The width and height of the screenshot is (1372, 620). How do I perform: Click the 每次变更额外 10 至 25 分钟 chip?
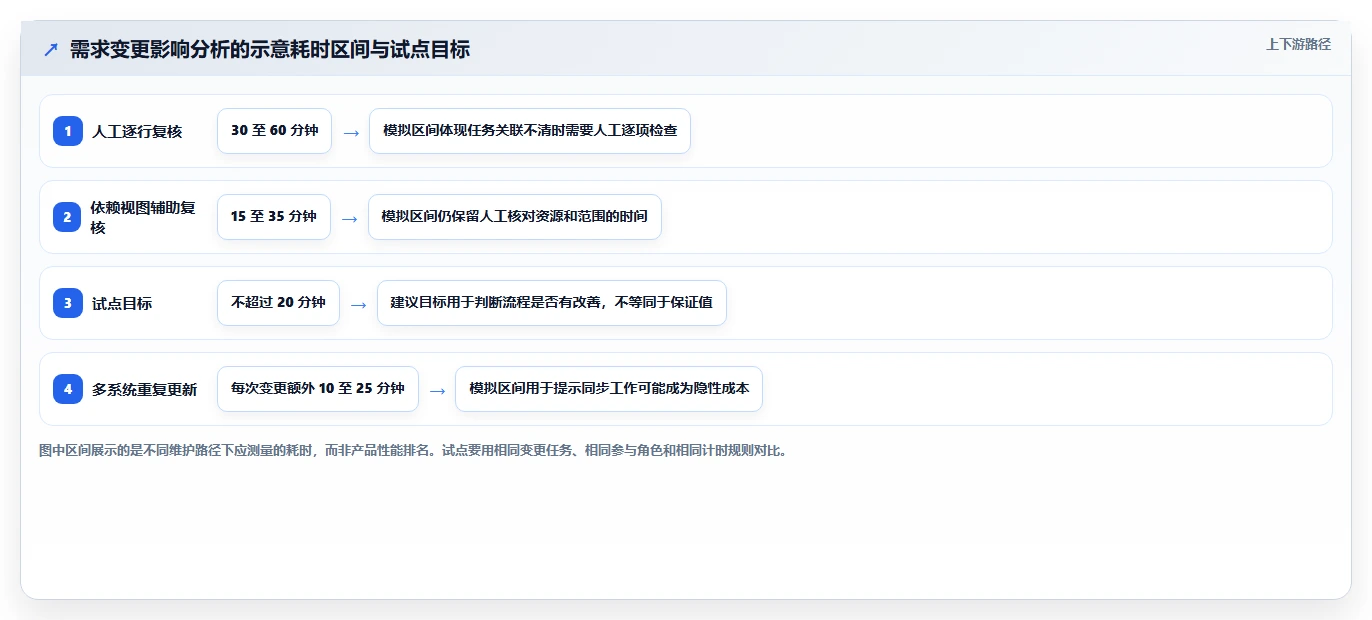click(318, 389)
